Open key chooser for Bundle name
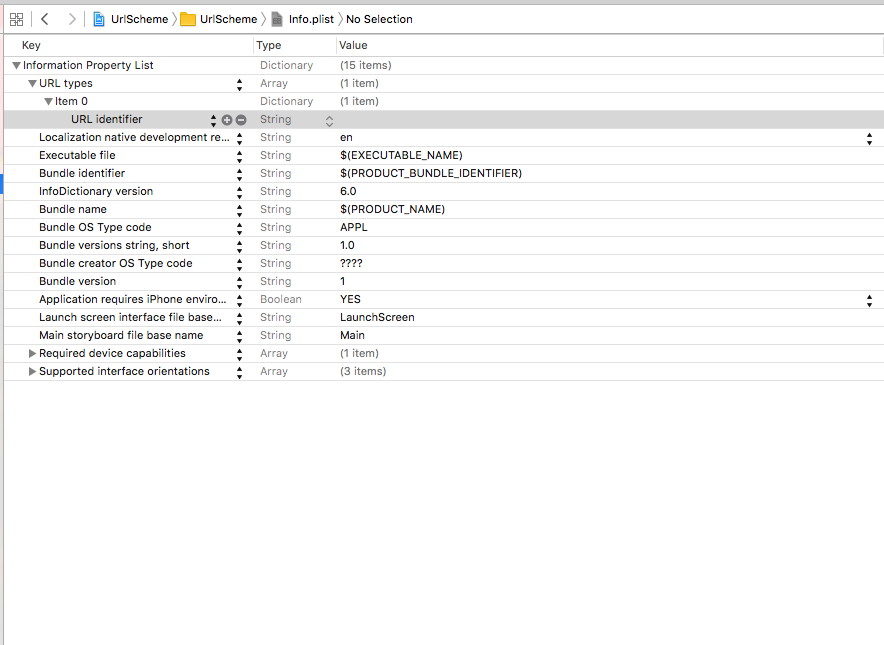884x645 pixels. [x=240, y=210]
